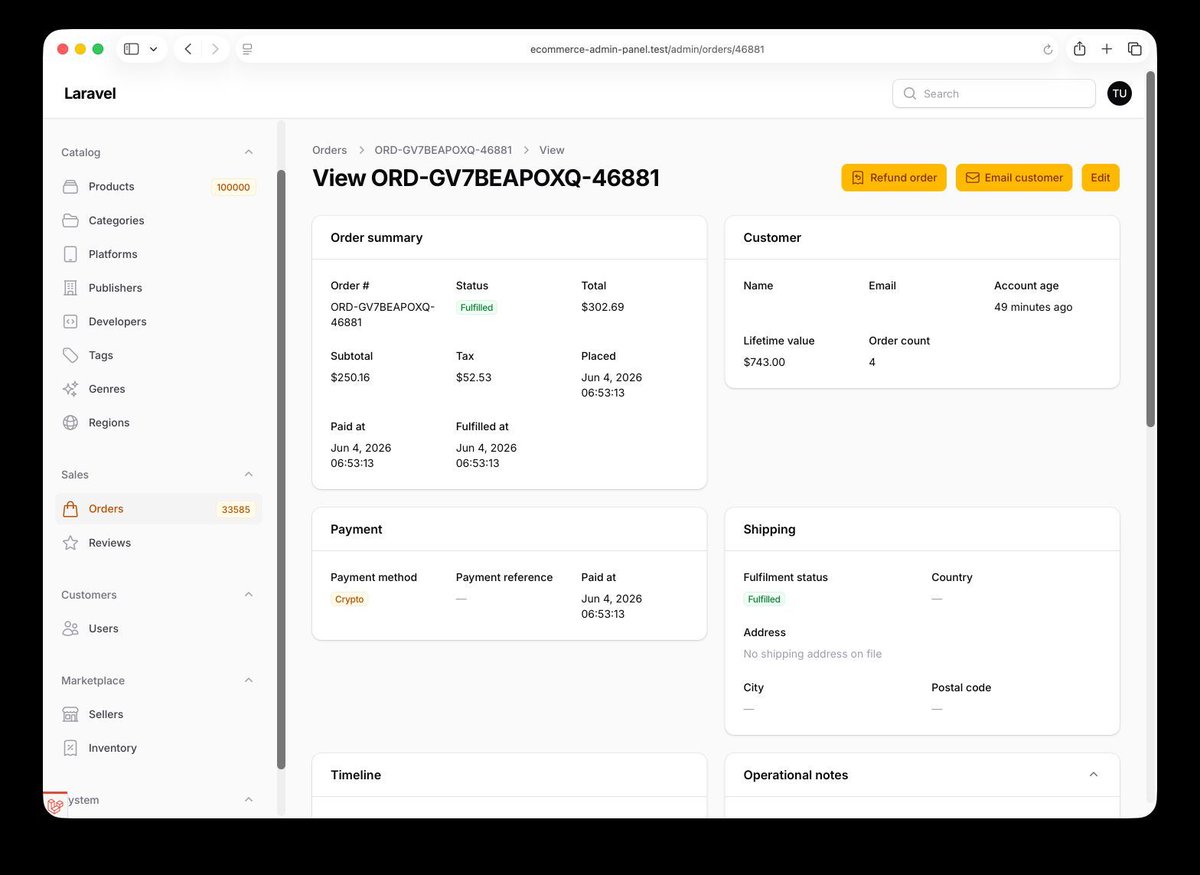Open Safari sidebar dropdown chevron

click(x=153, y=49)
